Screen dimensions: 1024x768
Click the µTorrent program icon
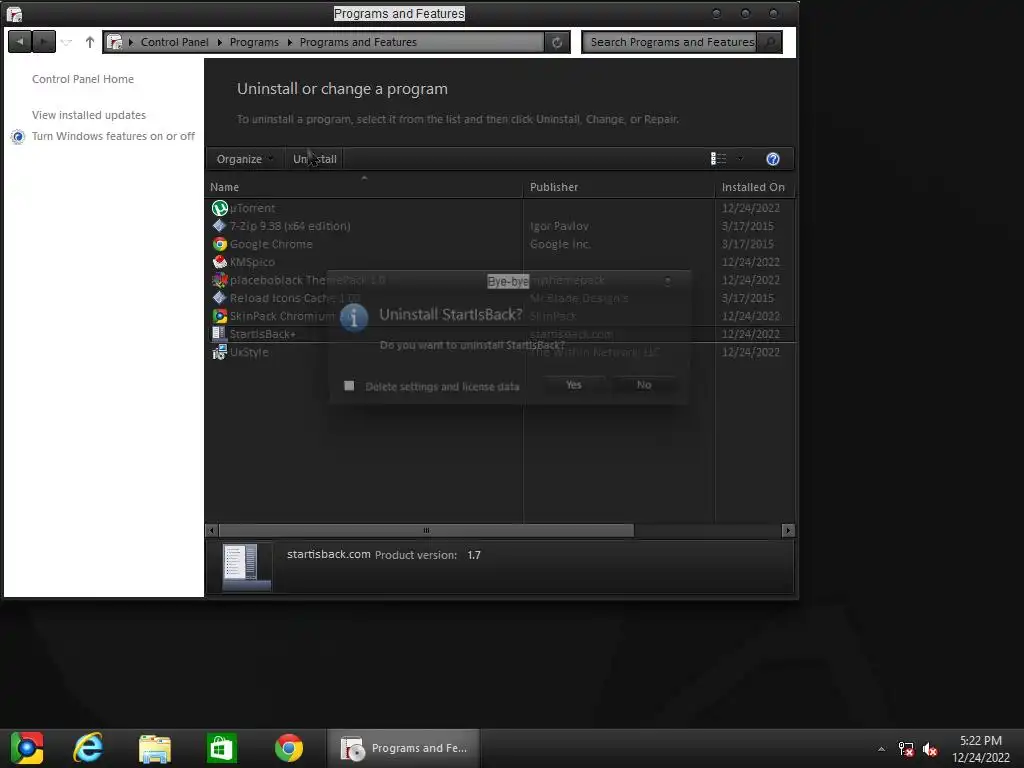219,208
